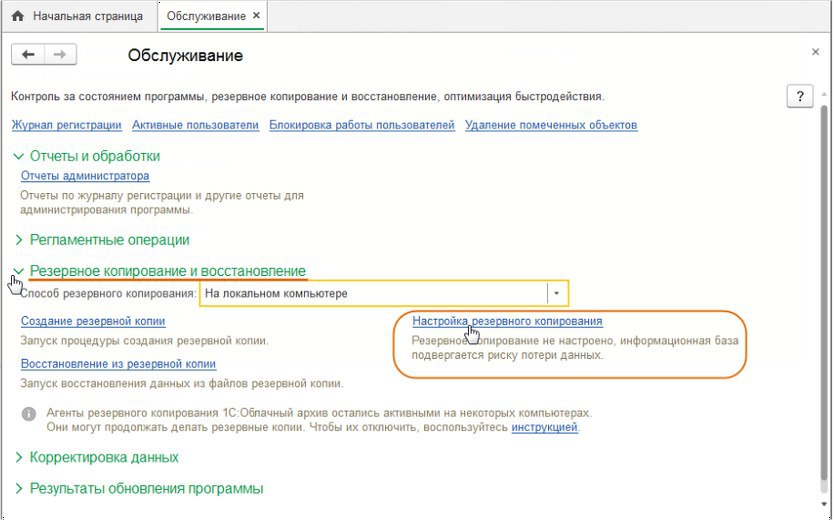
Task: Close the Обслуживание form using the right x
Action: [x=815, y=52]
